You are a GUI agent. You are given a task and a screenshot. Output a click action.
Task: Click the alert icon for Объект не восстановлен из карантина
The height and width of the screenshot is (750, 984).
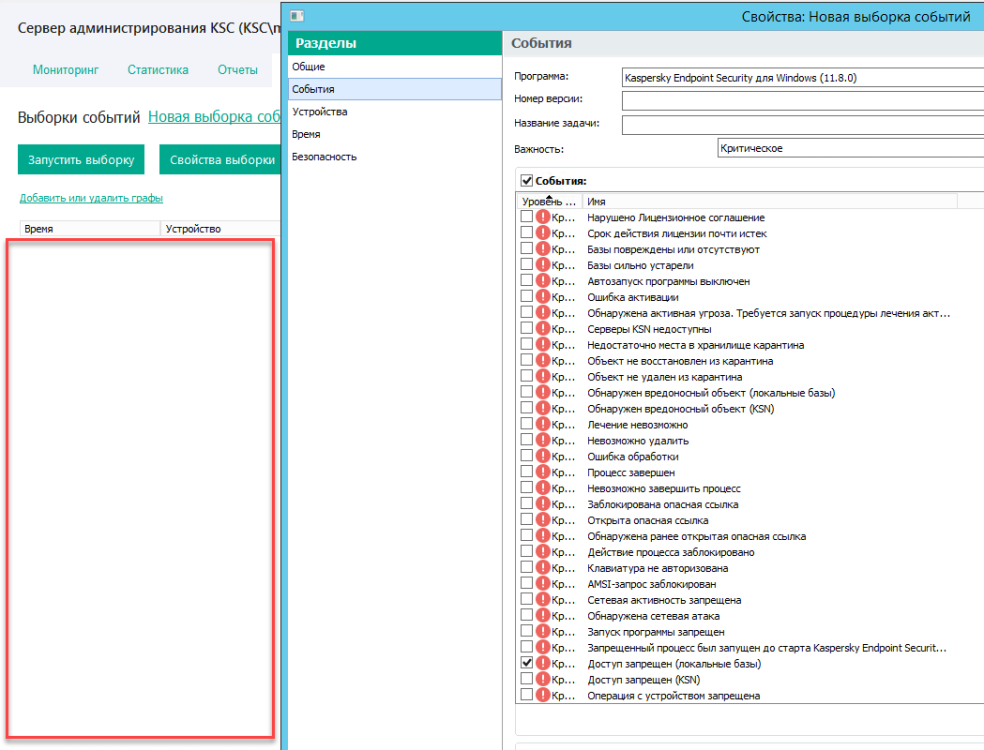point(543,361)
